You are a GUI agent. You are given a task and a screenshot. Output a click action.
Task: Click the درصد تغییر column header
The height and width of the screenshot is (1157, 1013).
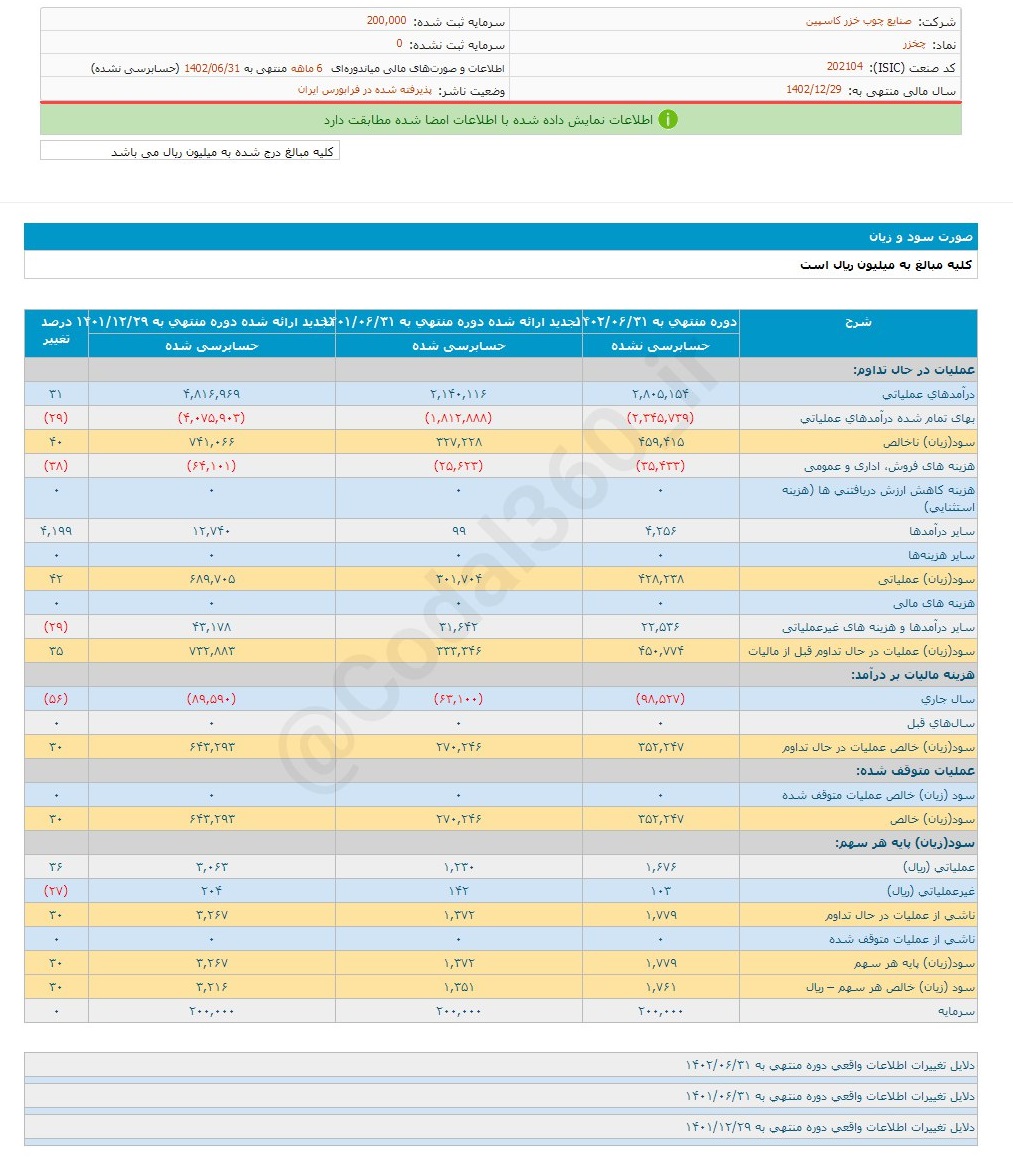pyautogui.click(x=56, y=332)
